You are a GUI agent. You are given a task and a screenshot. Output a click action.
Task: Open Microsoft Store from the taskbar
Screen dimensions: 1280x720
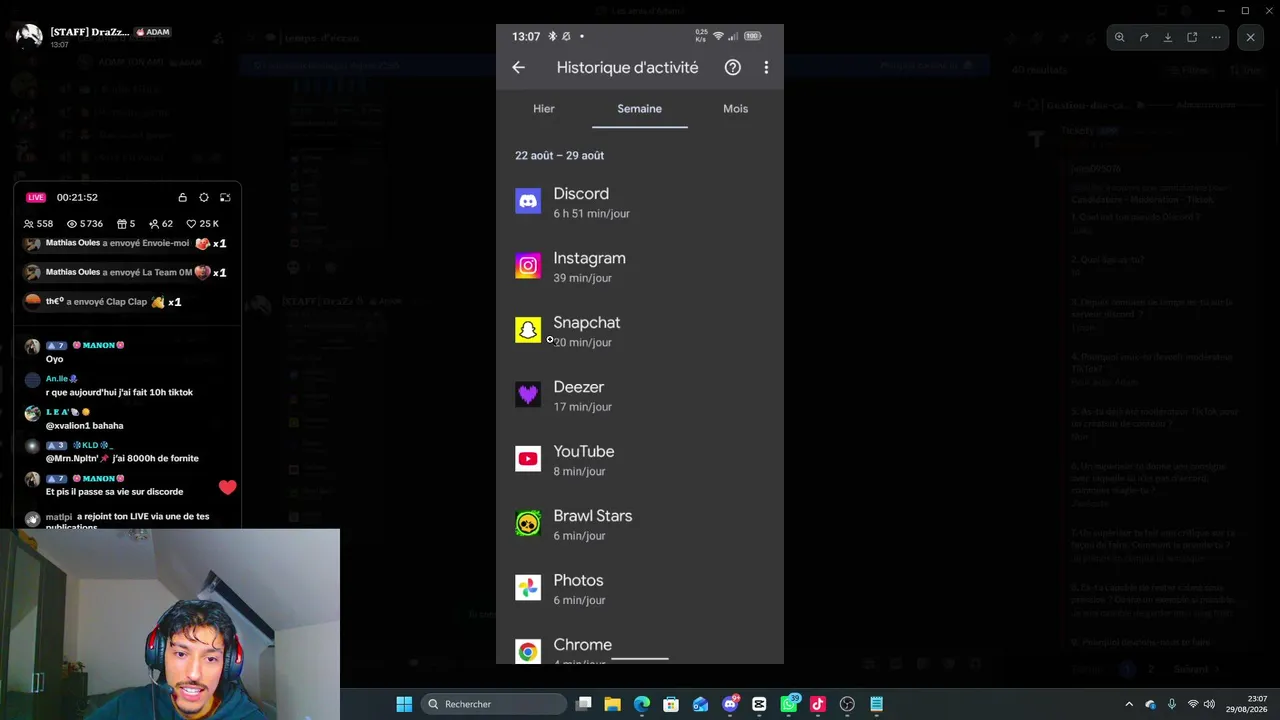coord(671,704)
